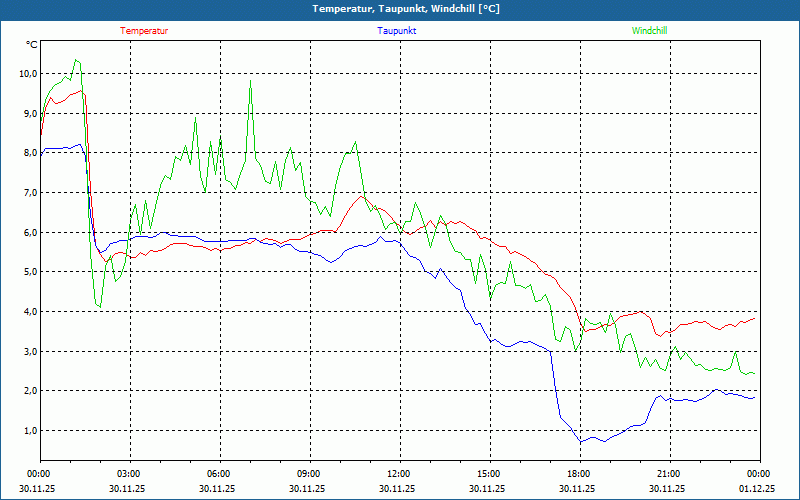Click the 21:00 time axis label
Image resolution: width=800 pixels, height=500 pixels.
click(669, 474)
